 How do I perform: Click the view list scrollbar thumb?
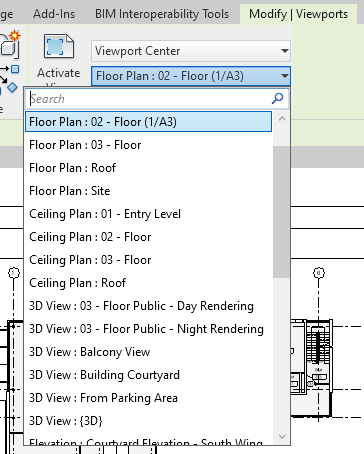point(282,212)
